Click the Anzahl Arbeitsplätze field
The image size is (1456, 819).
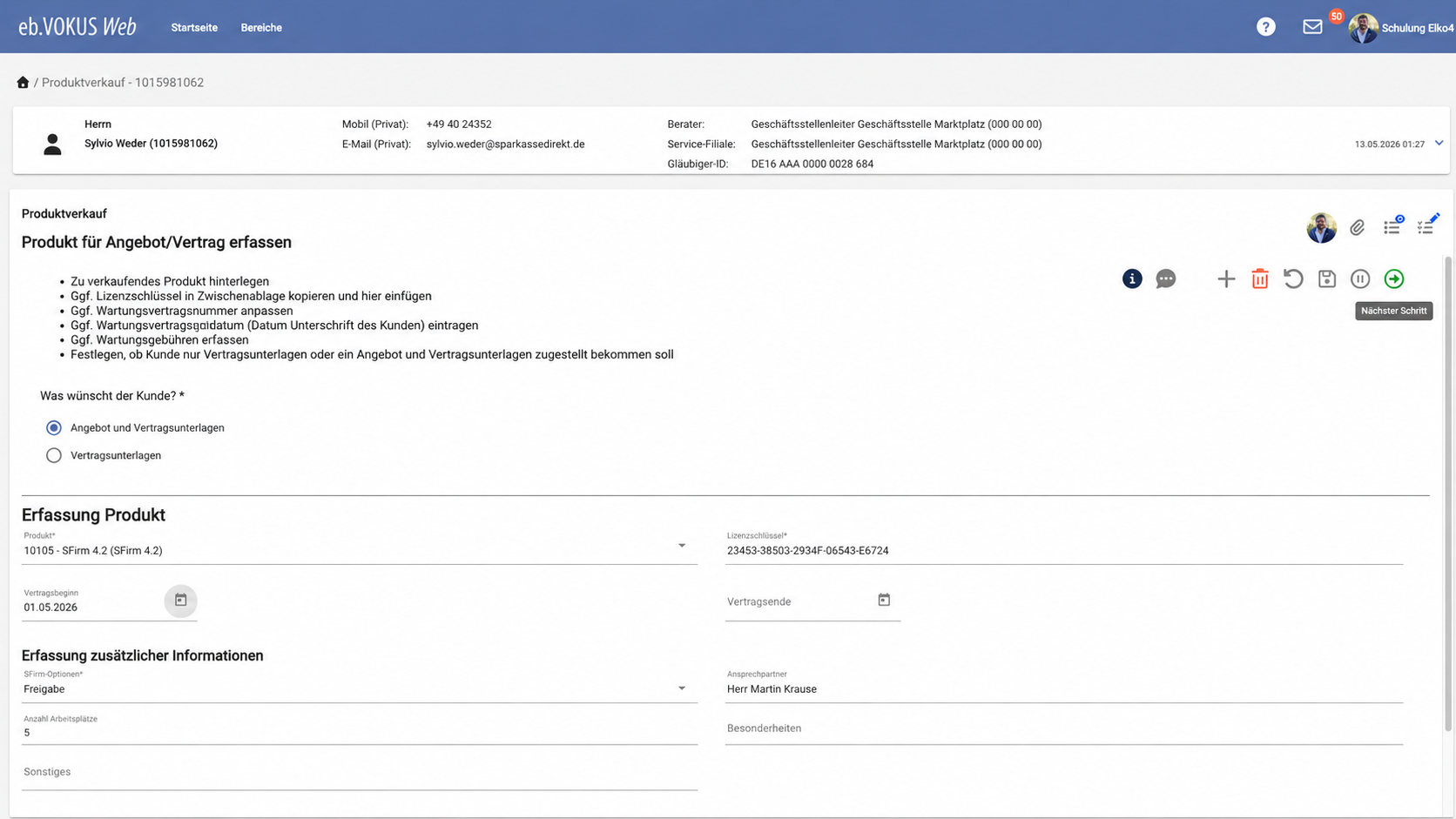coord(360,732)
